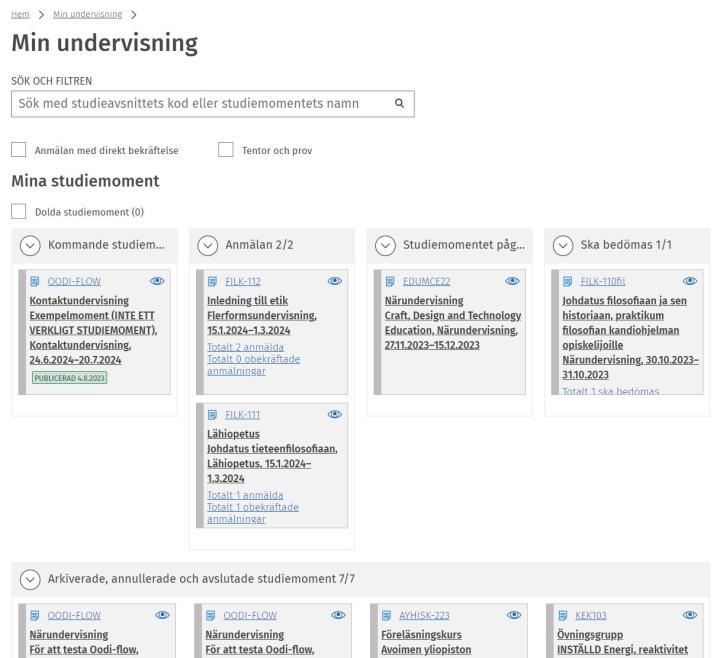Toggle visibility of the EDUMCE22 card
720x658 pixels.
[x=512, y=282]
